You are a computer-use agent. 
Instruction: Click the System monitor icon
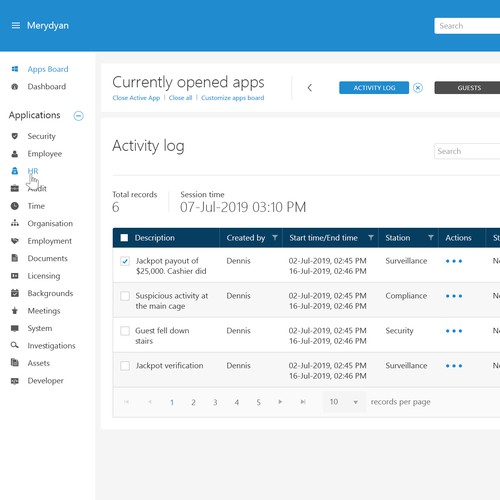coord(15,328)
